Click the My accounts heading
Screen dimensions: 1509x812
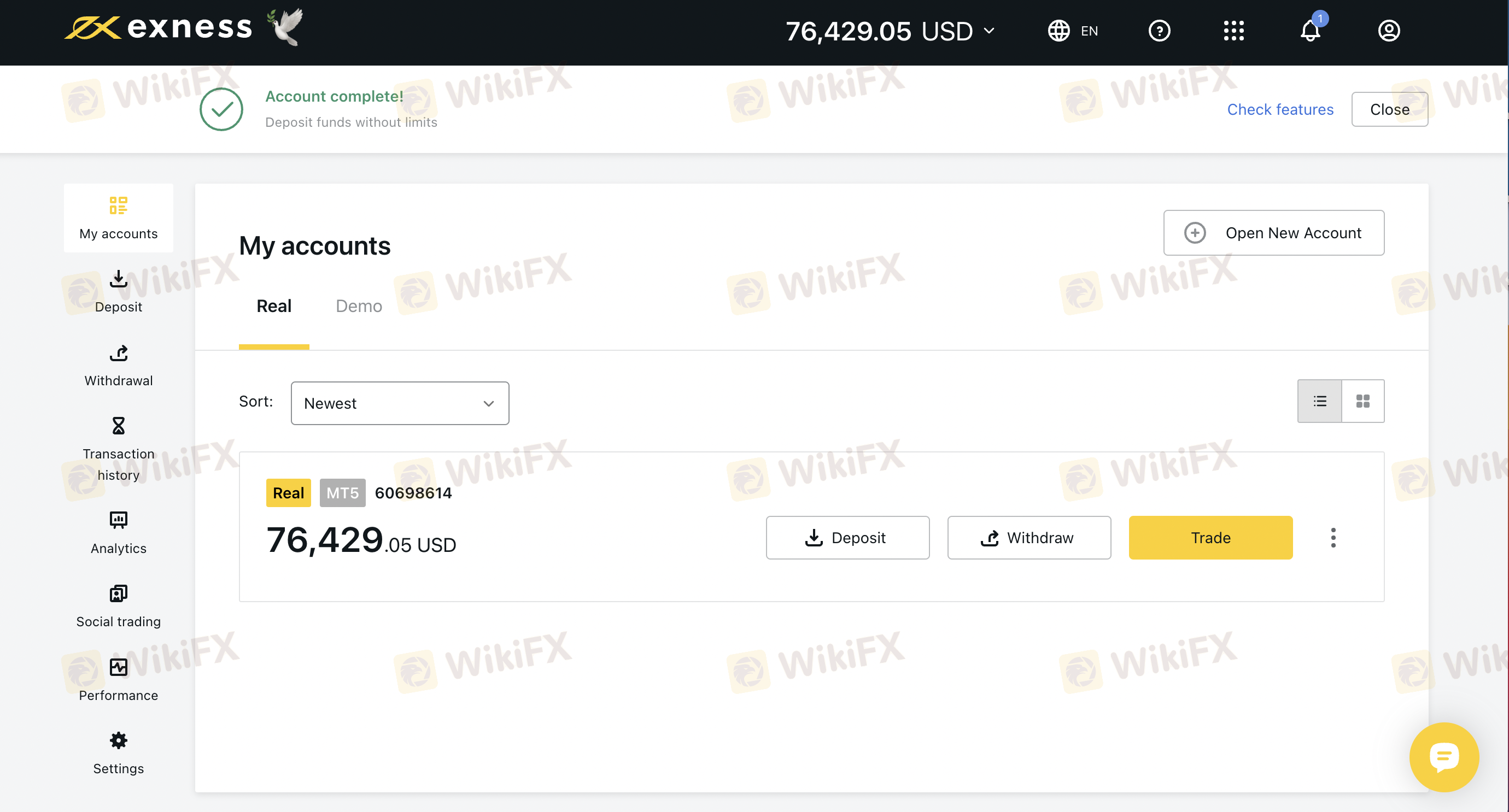coord(314,246)
